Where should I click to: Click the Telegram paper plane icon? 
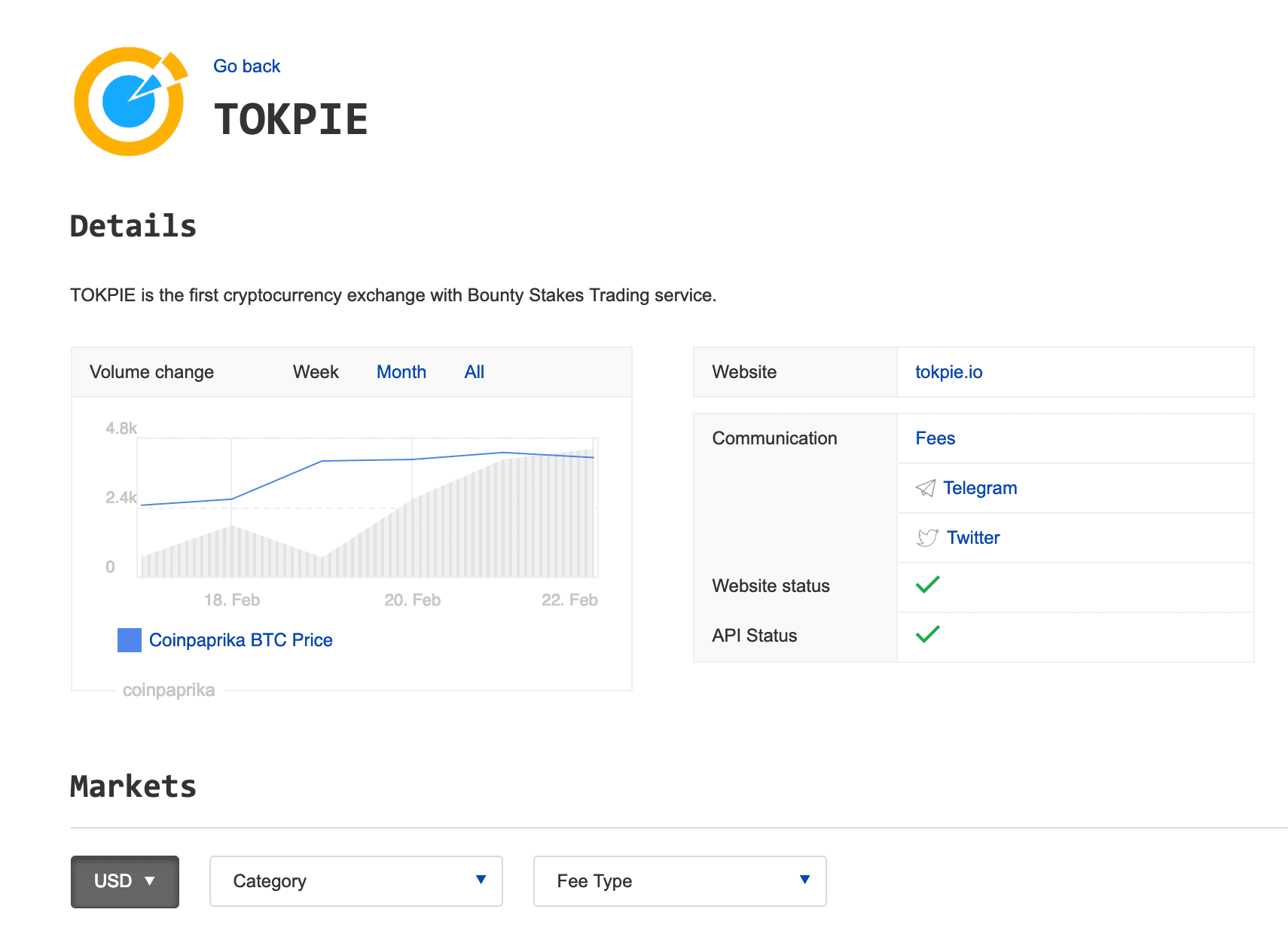point(926,488)
